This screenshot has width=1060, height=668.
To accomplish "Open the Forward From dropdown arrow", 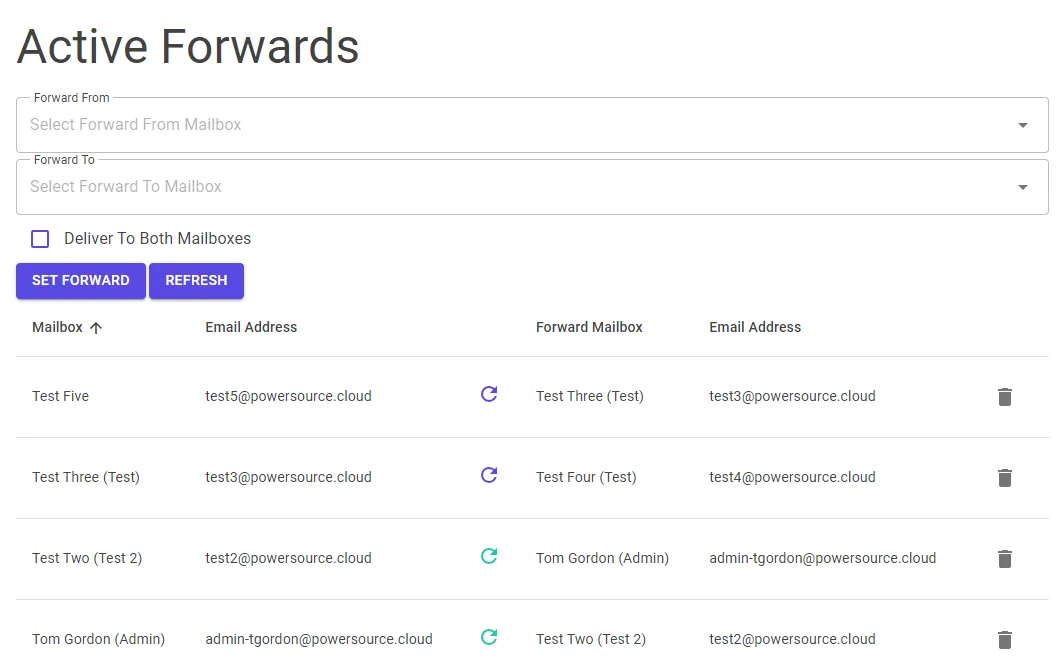I will [1023, 125].
